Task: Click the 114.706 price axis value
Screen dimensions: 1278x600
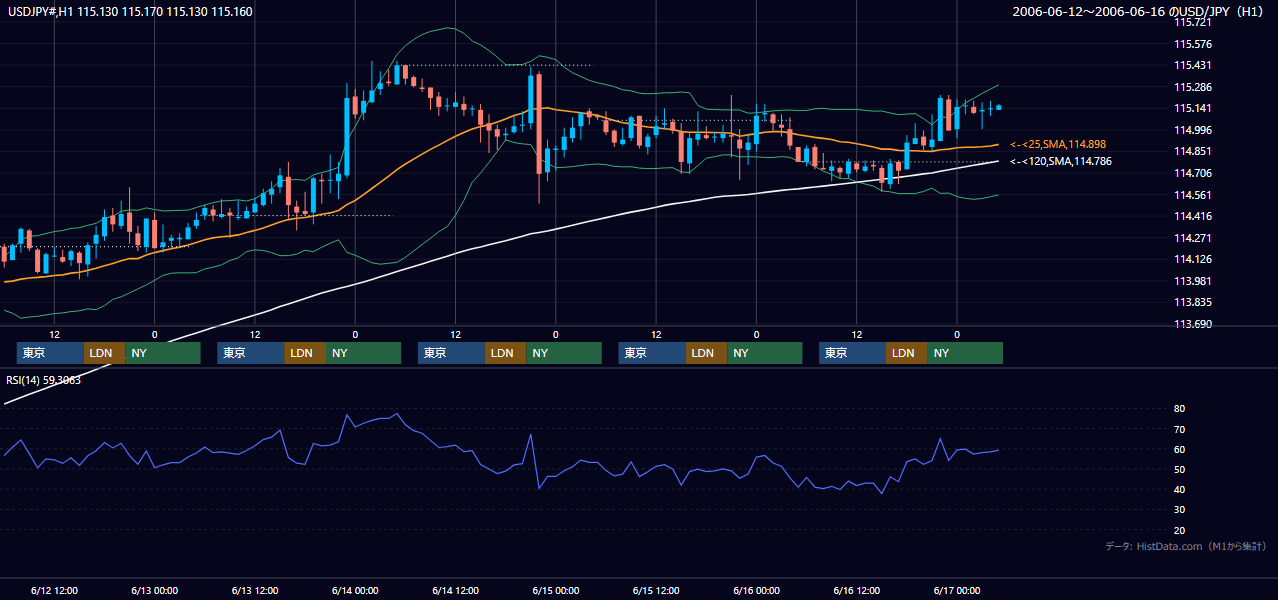Action: (1192, 173)
